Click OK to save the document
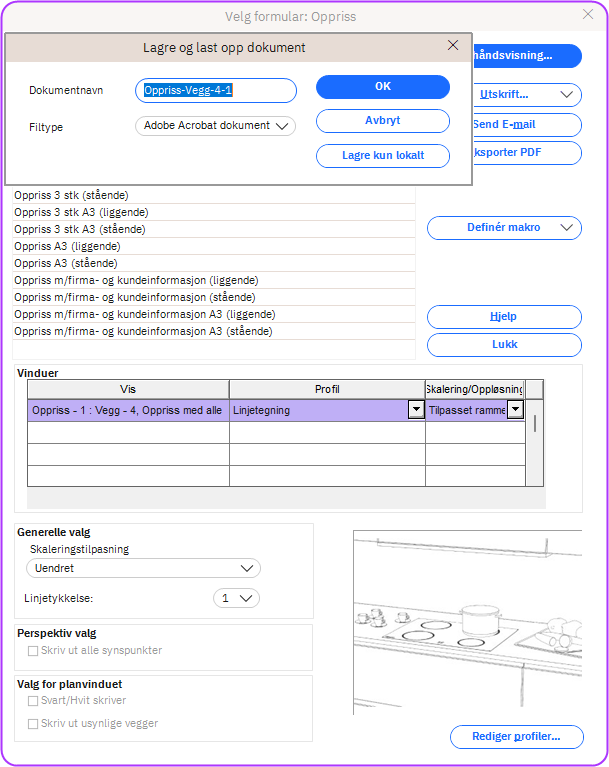The height and width of the screenshot is (767, 609). [x=383, y=87]
